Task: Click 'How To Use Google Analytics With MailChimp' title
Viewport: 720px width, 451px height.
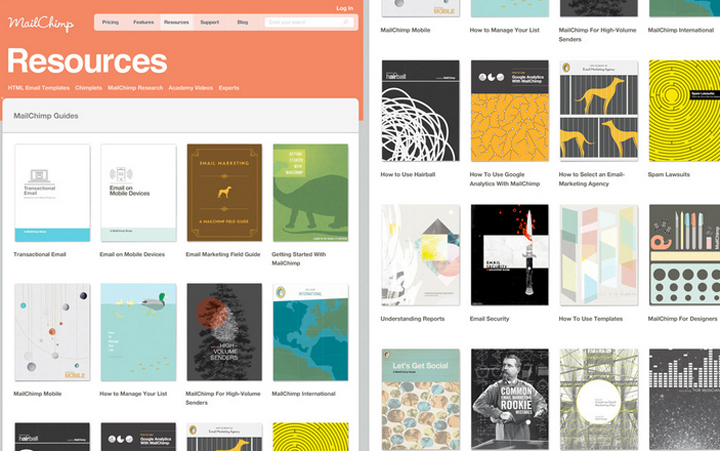Action: (505, 179)
